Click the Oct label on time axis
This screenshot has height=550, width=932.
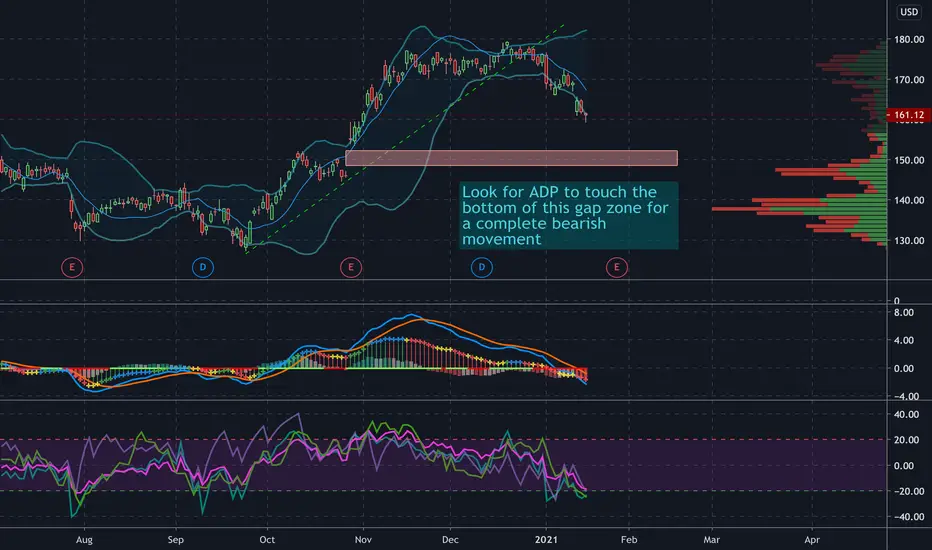(267, 540)
